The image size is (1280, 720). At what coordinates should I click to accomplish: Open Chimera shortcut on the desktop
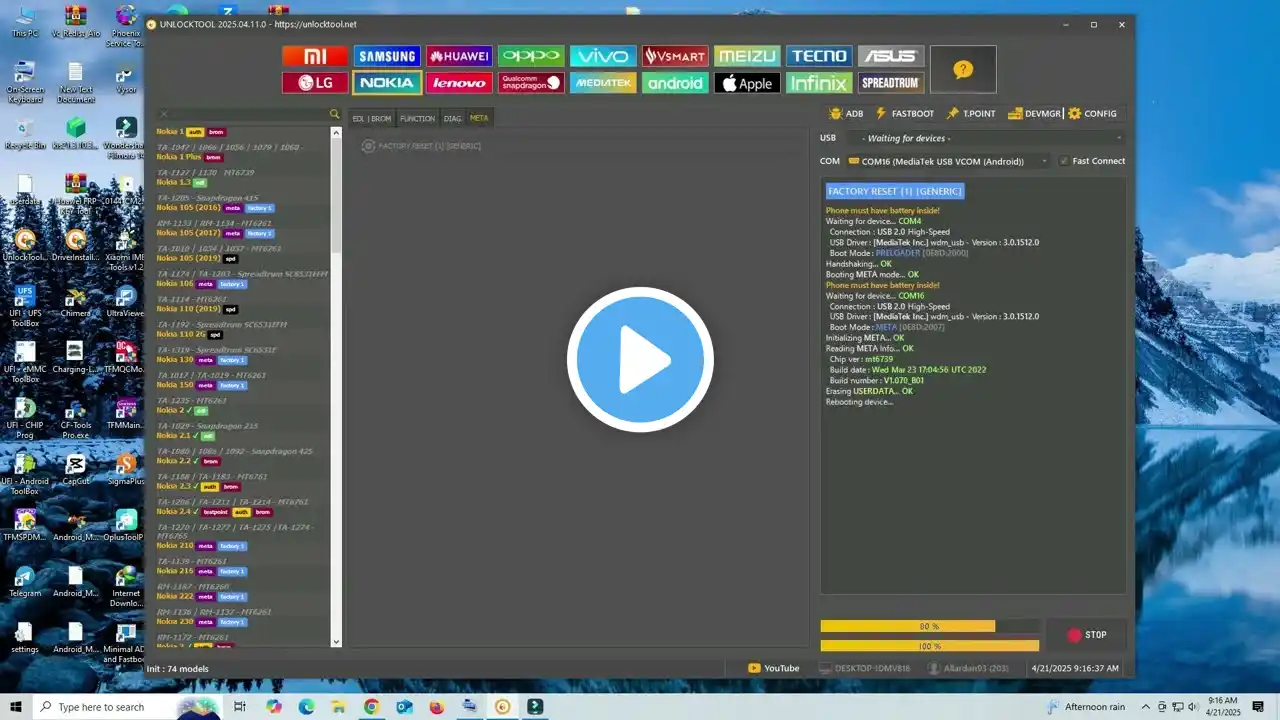pos(75,302)
